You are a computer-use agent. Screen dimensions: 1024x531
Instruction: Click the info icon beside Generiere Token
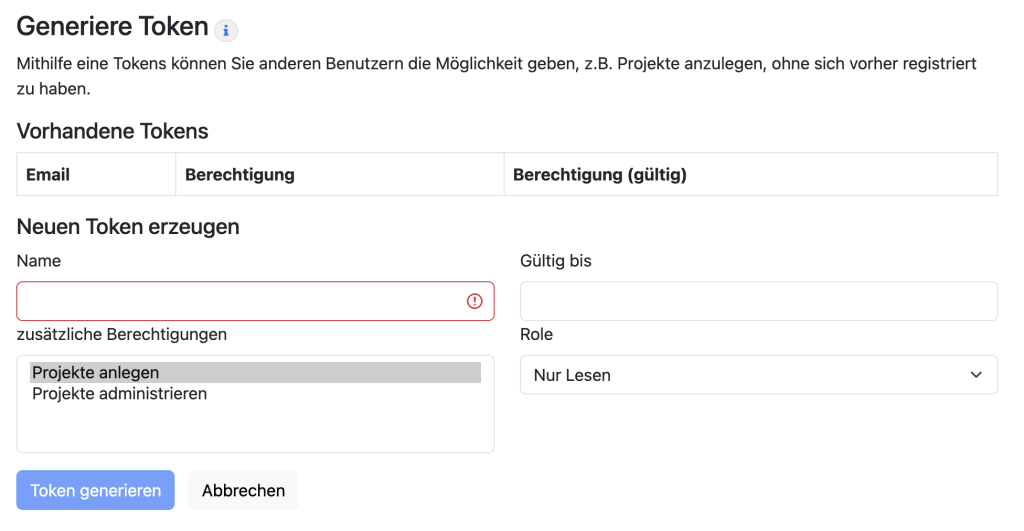227,30
